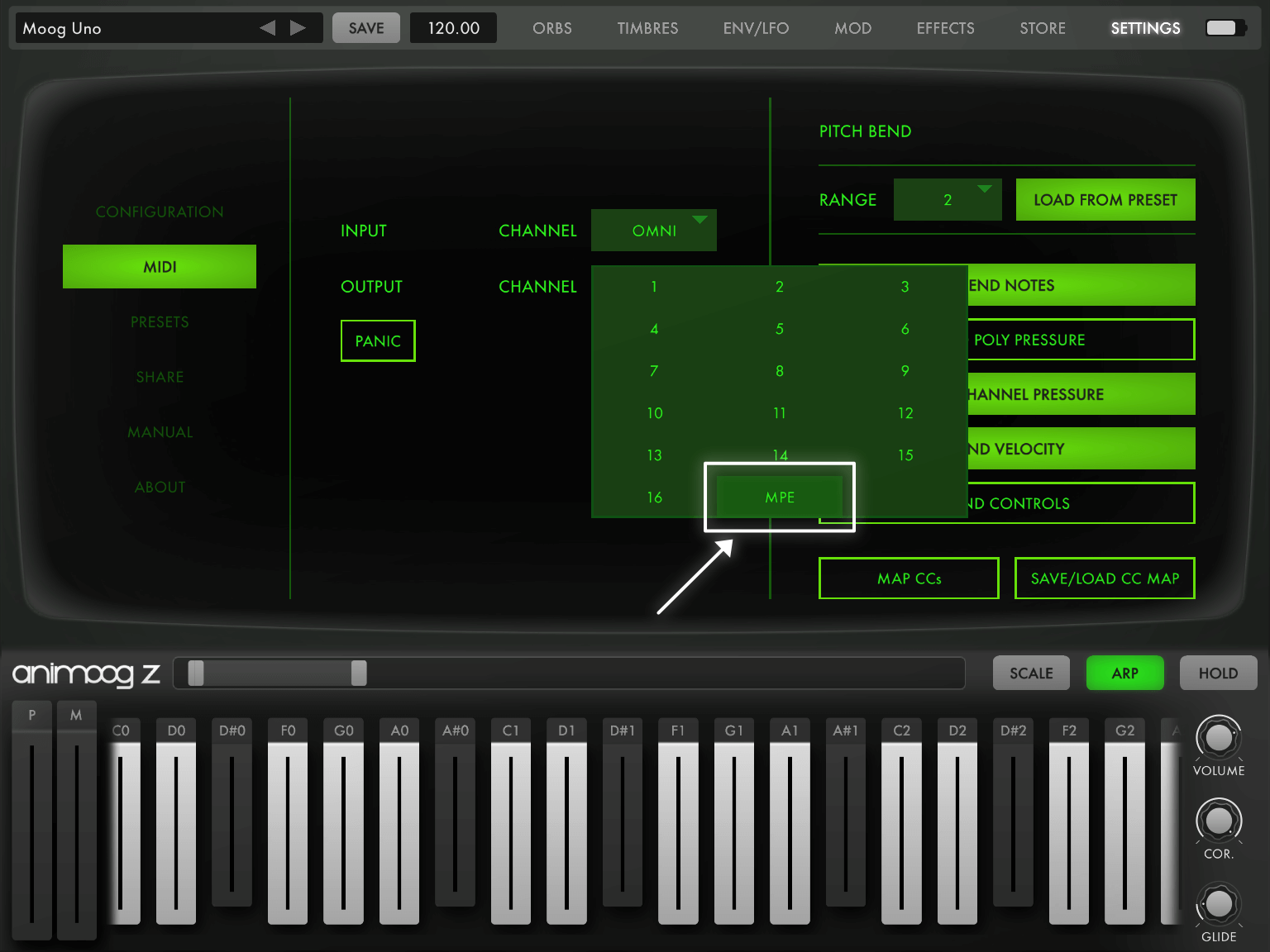Play the D2 key
1270x952 pixels.
(957, 821)
